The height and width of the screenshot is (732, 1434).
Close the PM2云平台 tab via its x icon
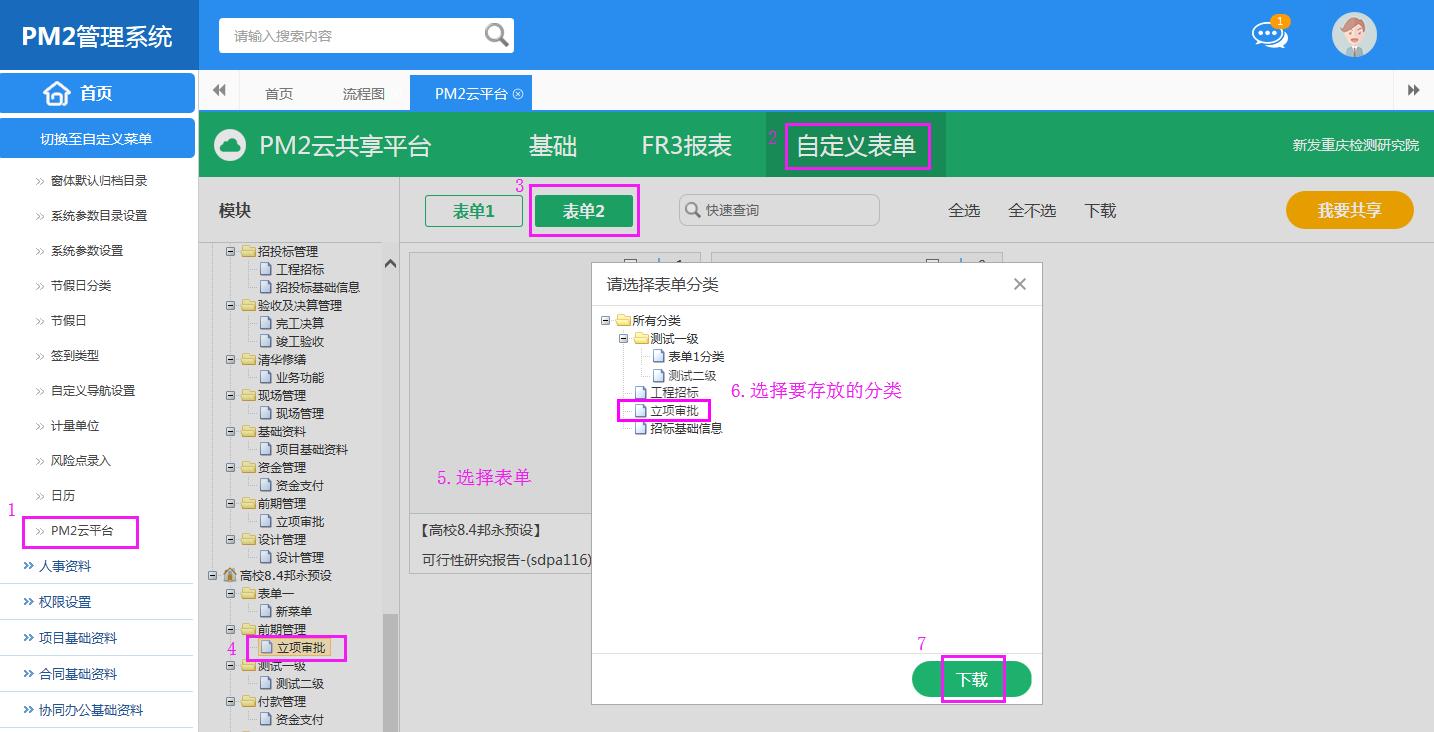(x=518, y=94)
